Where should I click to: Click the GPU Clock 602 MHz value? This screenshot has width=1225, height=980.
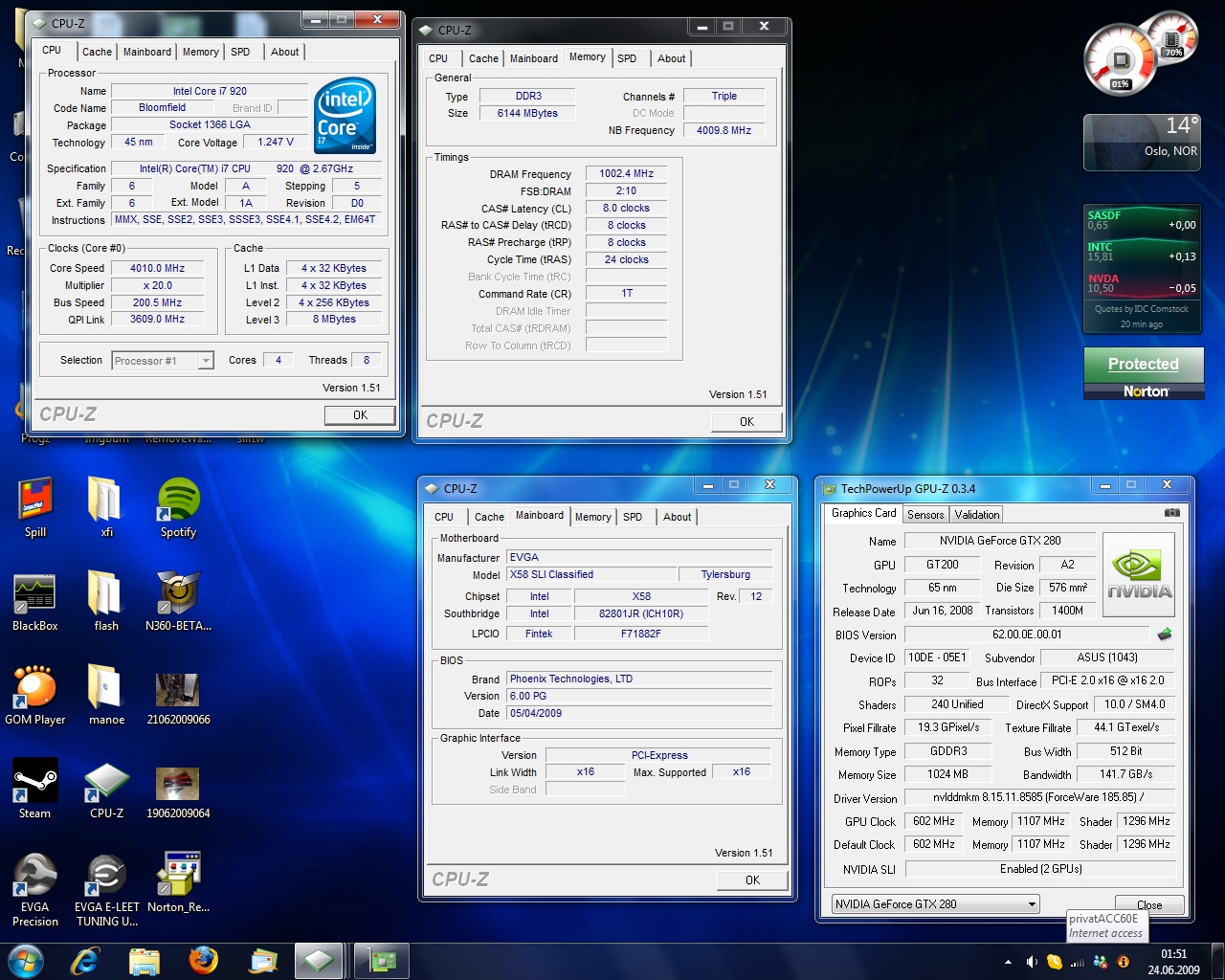pos(933,821)
